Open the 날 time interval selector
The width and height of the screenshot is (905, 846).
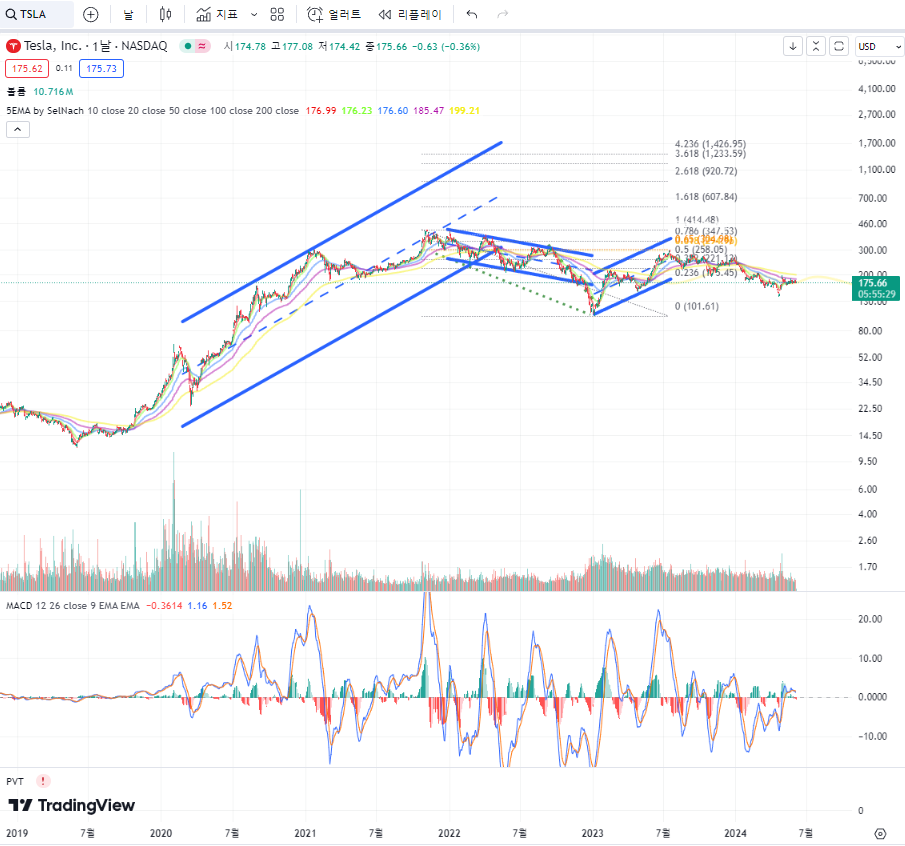(x=128, y=14)
